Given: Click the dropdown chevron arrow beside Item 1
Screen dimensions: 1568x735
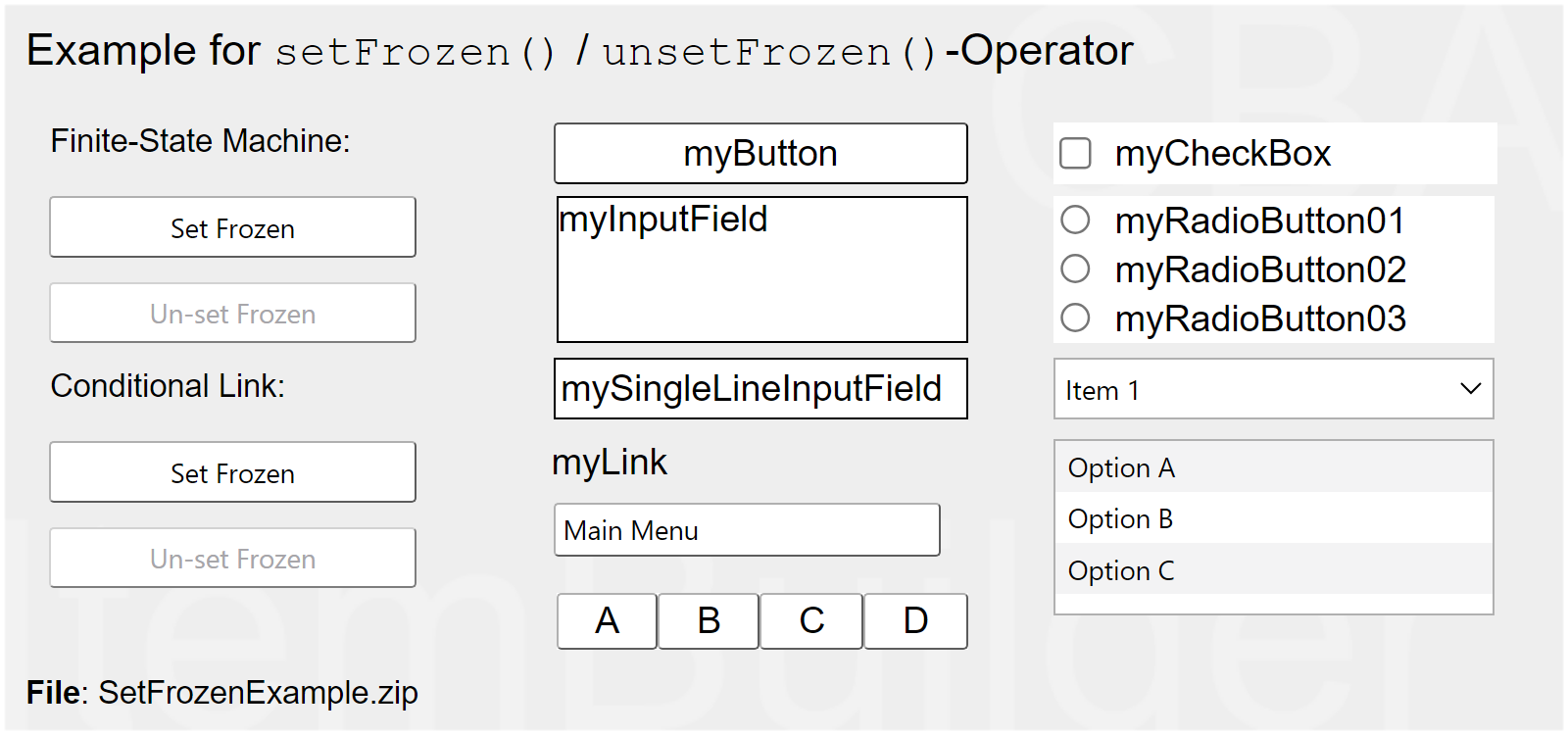Looking at the screenshot, I should (1470, 389).
